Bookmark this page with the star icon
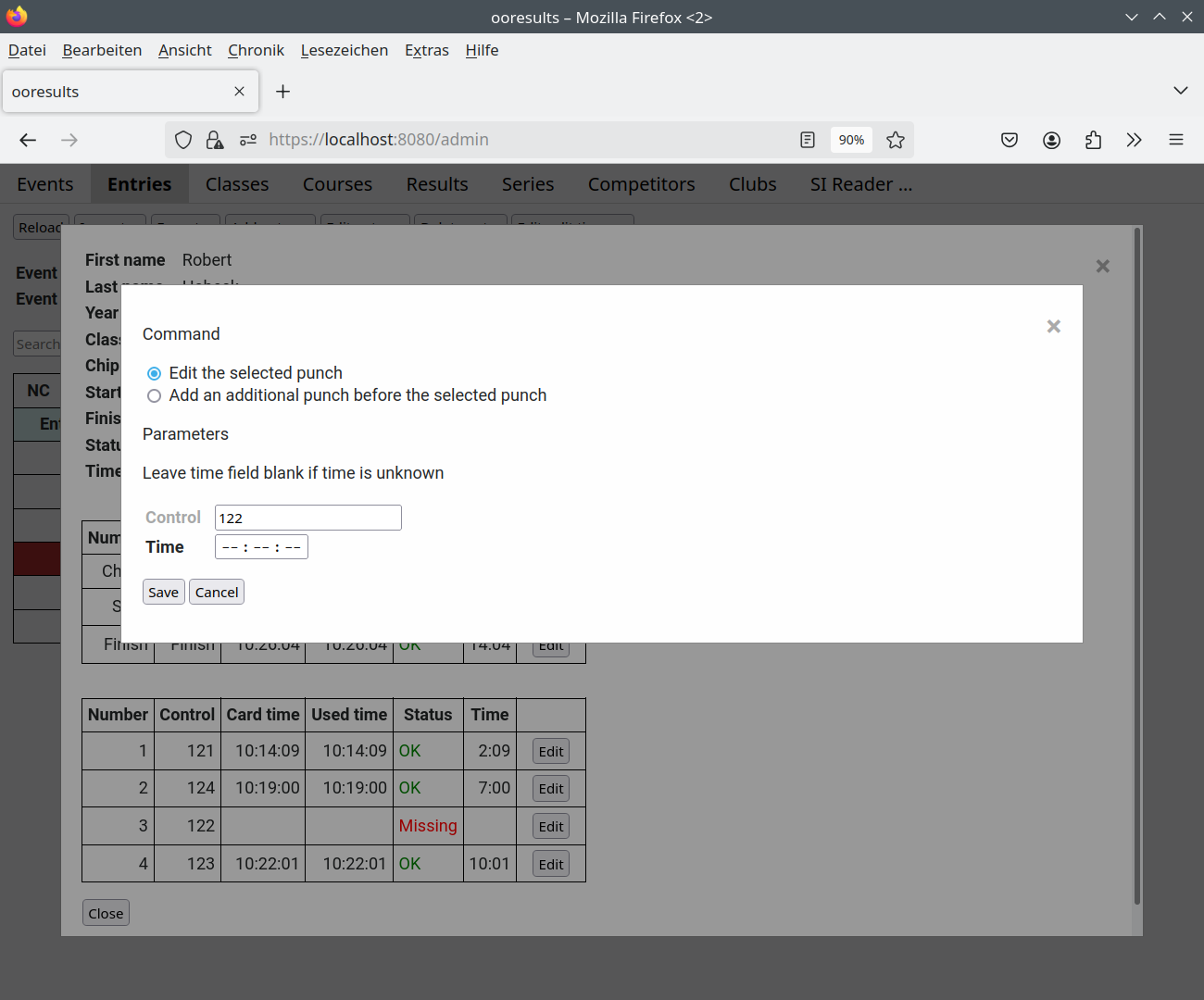 (896, 140)
